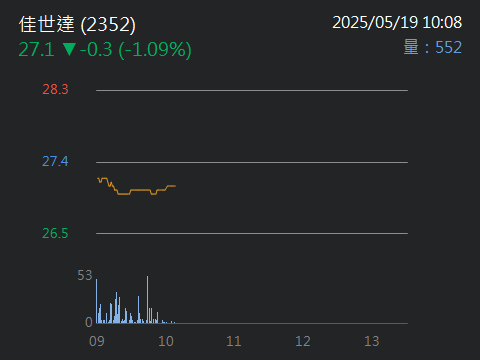
Task: Click the 28.3 upper limit gridline
Action: (x=252, y=90)
